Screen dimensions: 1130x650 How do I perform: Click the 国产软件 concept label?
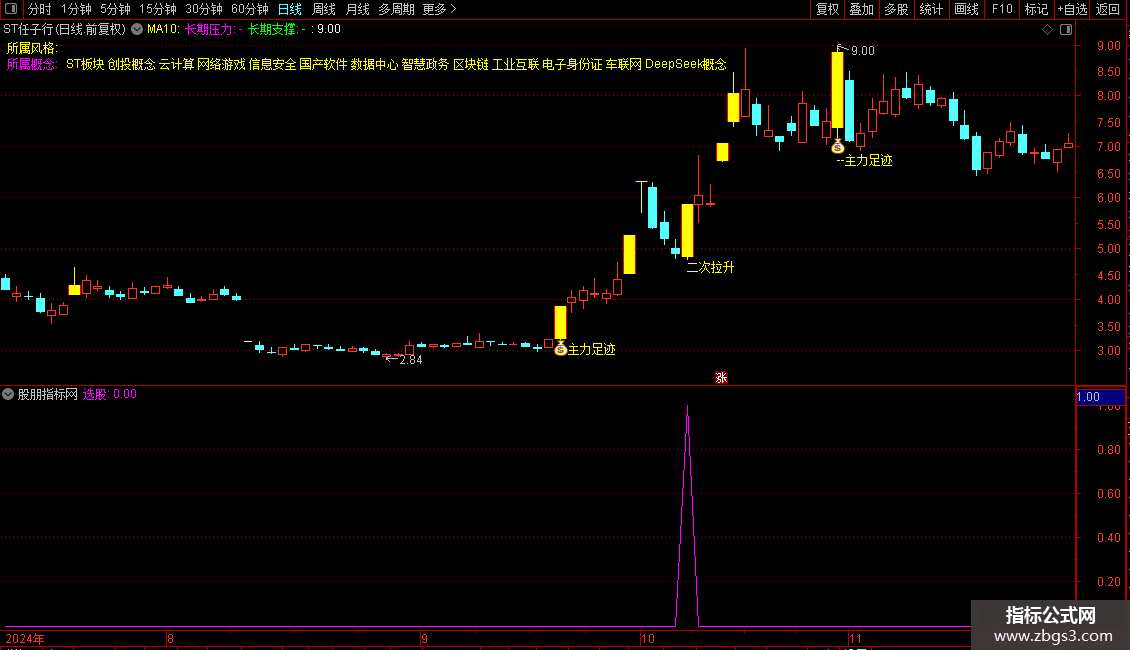pos(324,64)
